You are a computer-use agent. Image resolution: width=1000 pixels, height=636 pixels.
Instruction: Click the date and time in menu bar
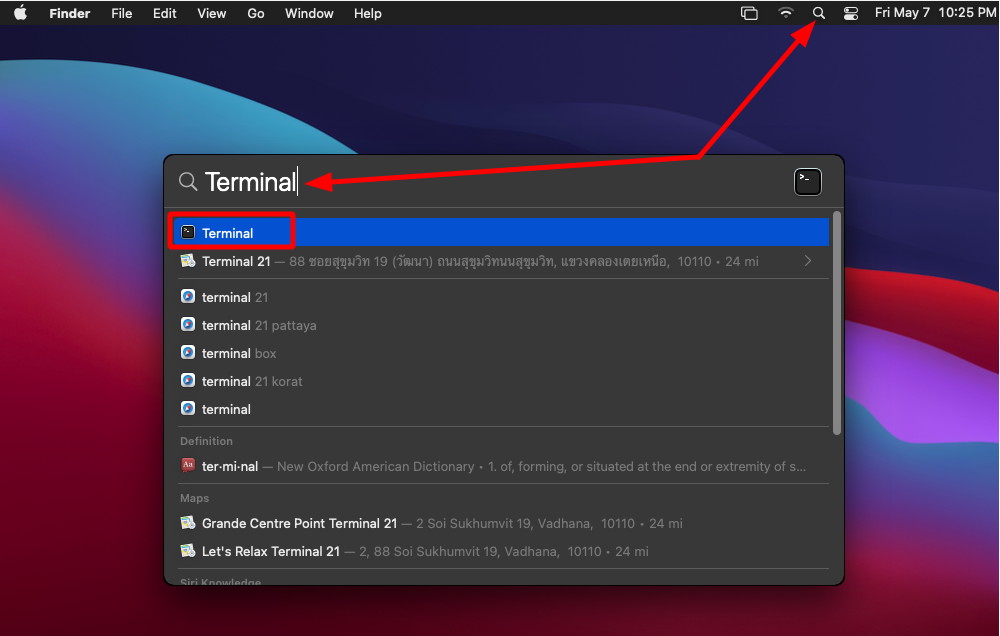935,13
